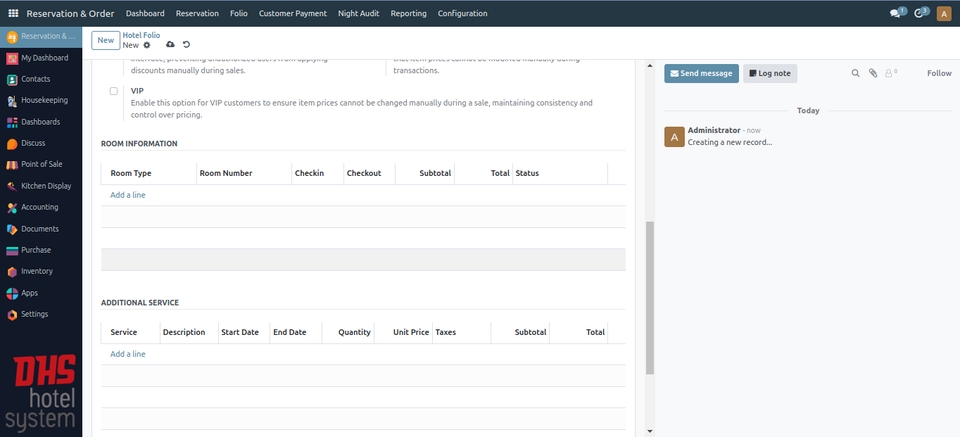Open Reservation & Order sidebar icon
Image resolution: width=960 pixels, height=437 pixels.
12,37
